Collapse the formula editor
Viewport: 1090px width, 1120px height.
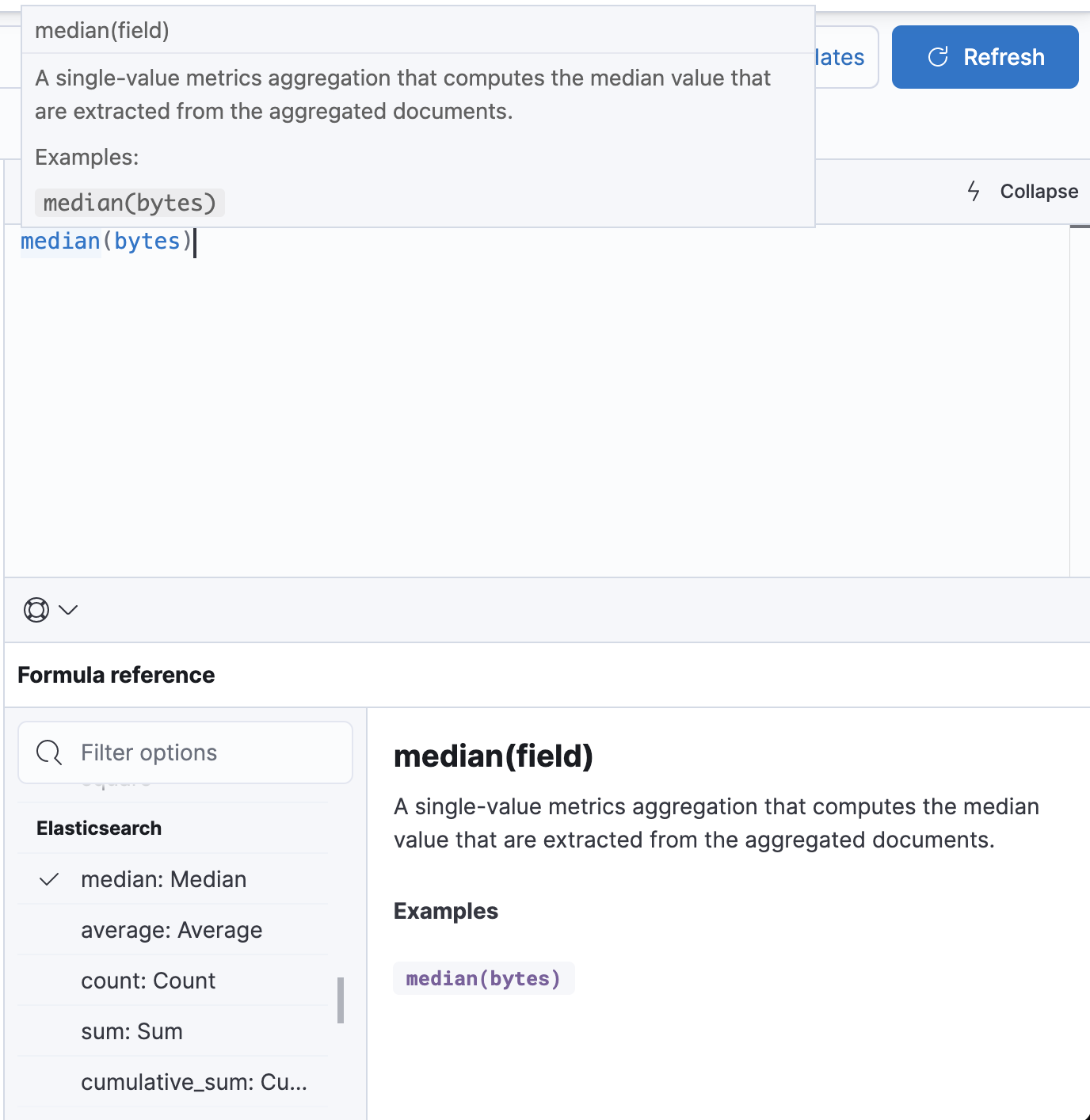point(1038,192)
